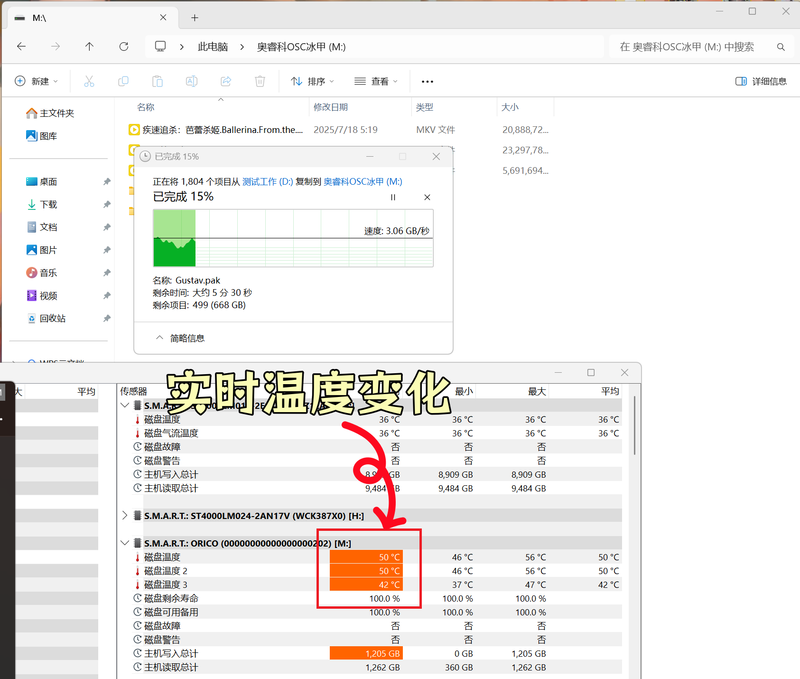Select the ORICO 磁盘可用备用 row
Viewport: 800px width, 679px height.
pos(377,612)
